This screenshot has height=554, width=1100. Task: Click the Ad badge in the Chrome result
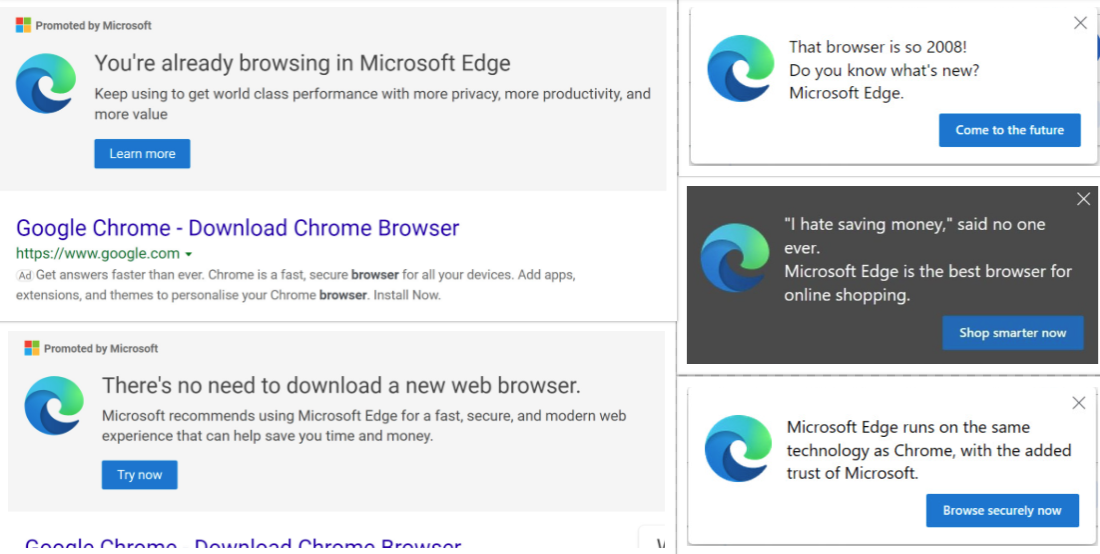[x=25, y=275]
